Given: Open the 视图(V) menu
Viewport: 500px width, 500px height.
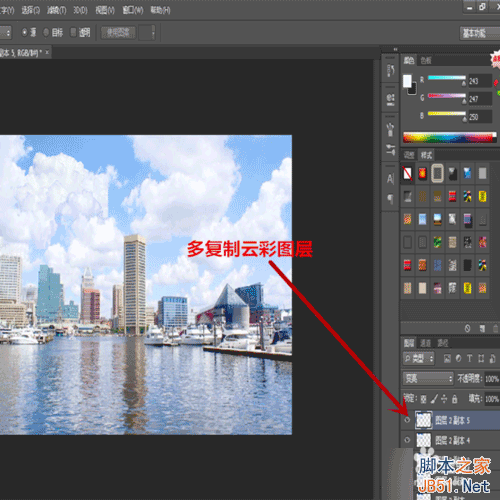Looking at the screenshot, I should pos(105,11).
